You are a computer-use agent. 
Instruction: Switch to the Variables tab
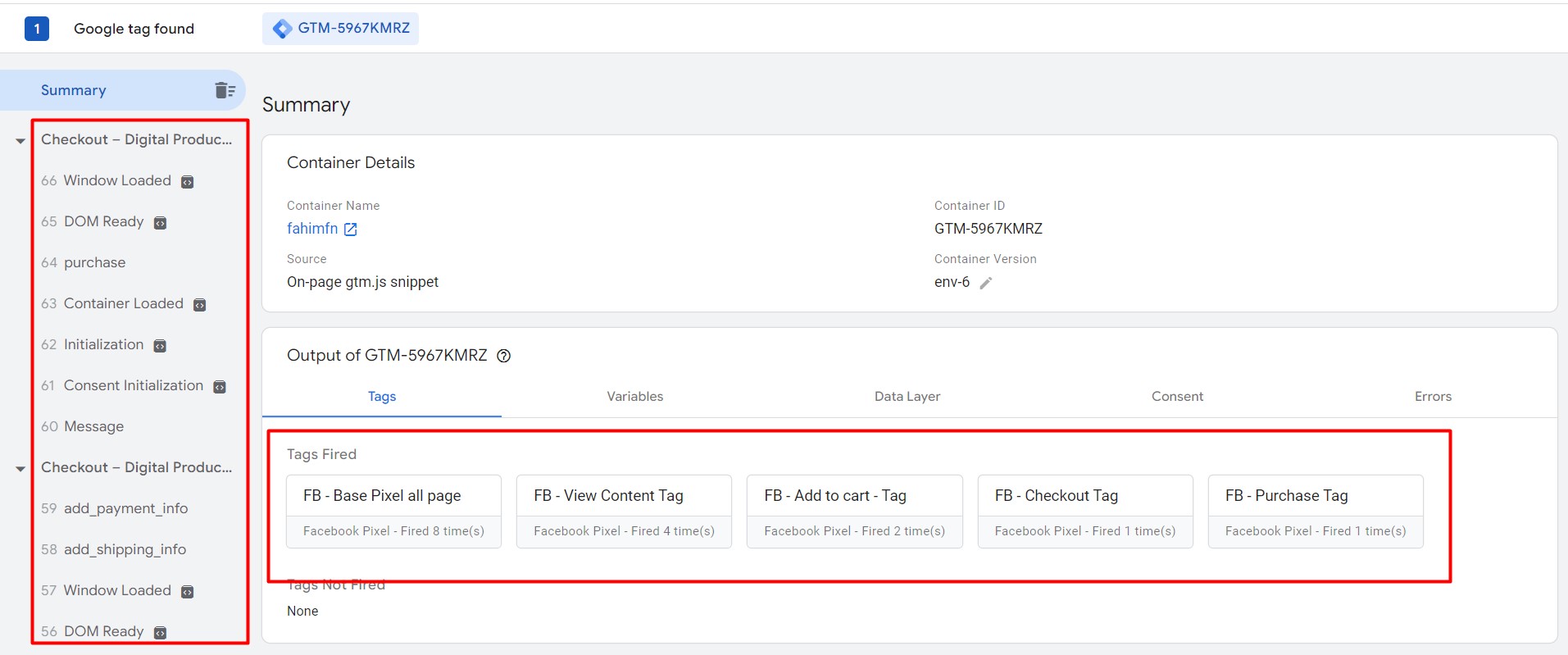[x=635, y=397]
